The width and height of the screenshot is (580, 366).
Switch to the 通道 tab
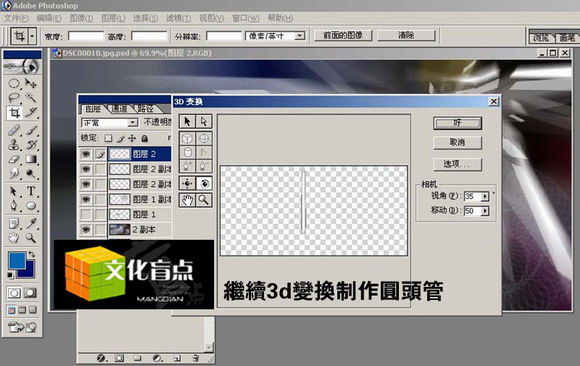click(119, 109)
